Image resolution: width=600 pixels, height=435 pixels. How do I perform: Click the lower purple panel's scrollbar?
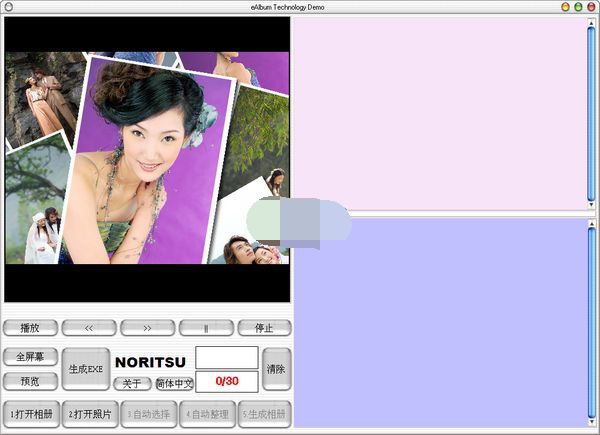tap(592, 320)
